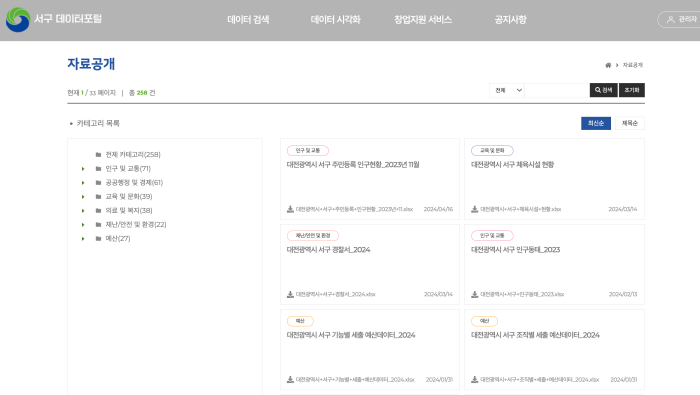Sort by 최신순 toggle
Screen dimensions: 700x395
click(x=596, y=123)
